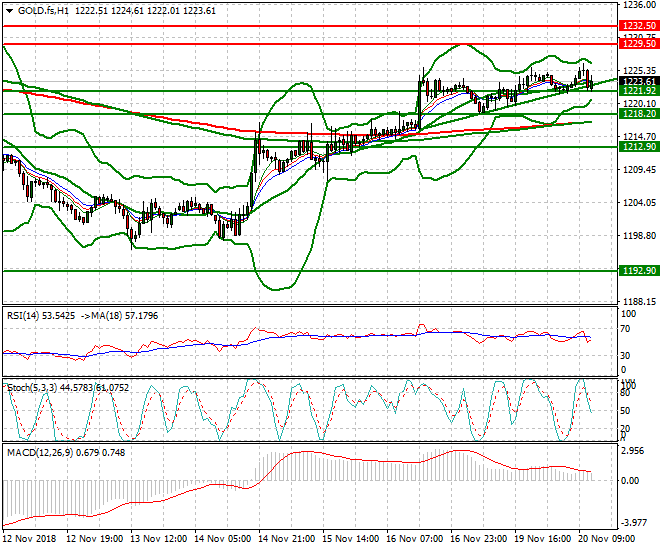The height and width of the screenshot is (550, 660).
Task: Click the RSI(14) 53.5425 indicator label
Action: (x=41, y=316)
